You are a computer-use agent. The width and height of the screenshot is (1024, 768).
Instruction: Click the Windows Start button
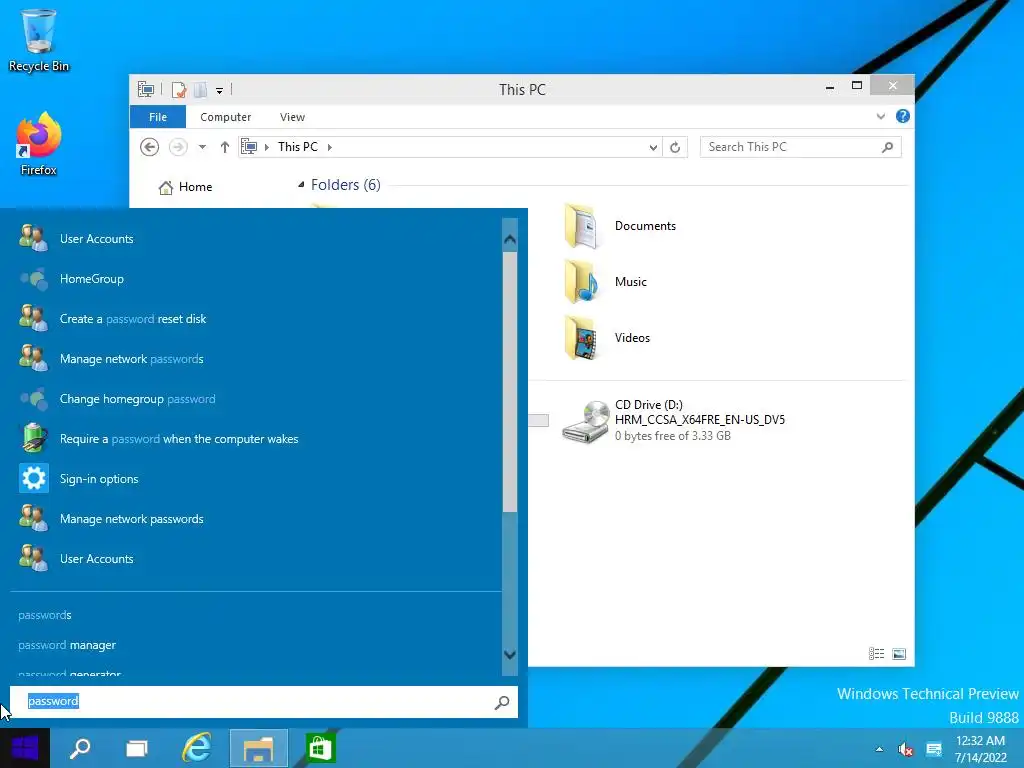click(24, 748)
